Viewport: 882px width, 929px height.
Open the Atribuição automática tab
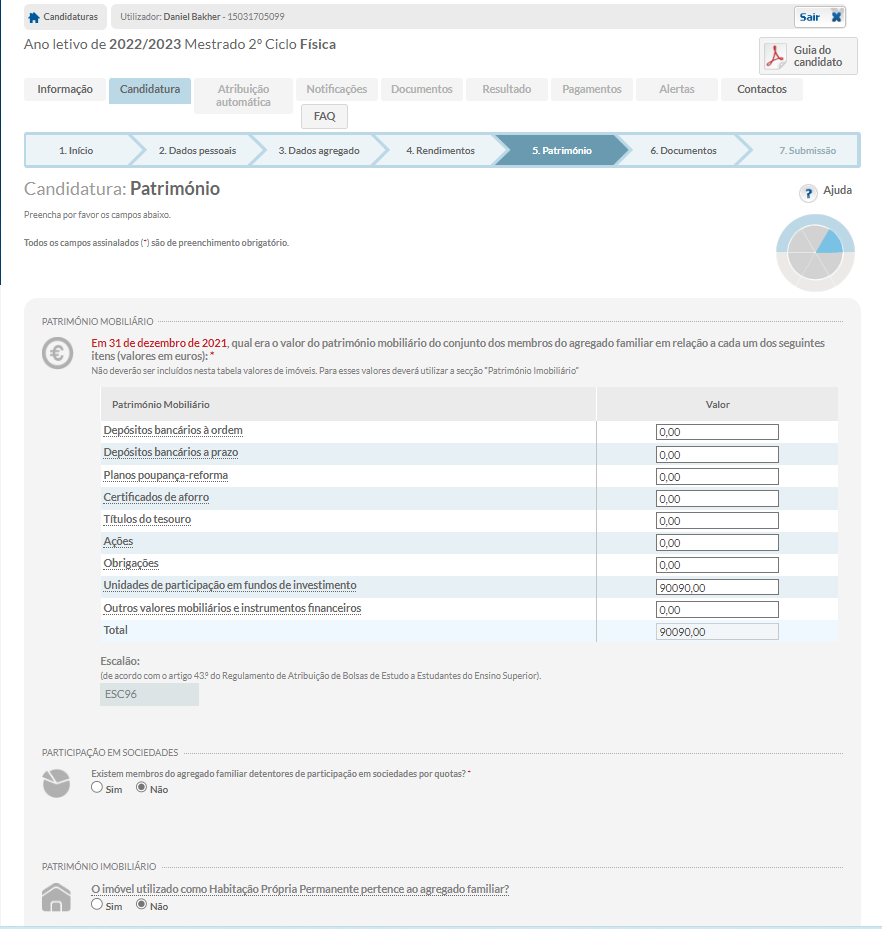point(243,95)
